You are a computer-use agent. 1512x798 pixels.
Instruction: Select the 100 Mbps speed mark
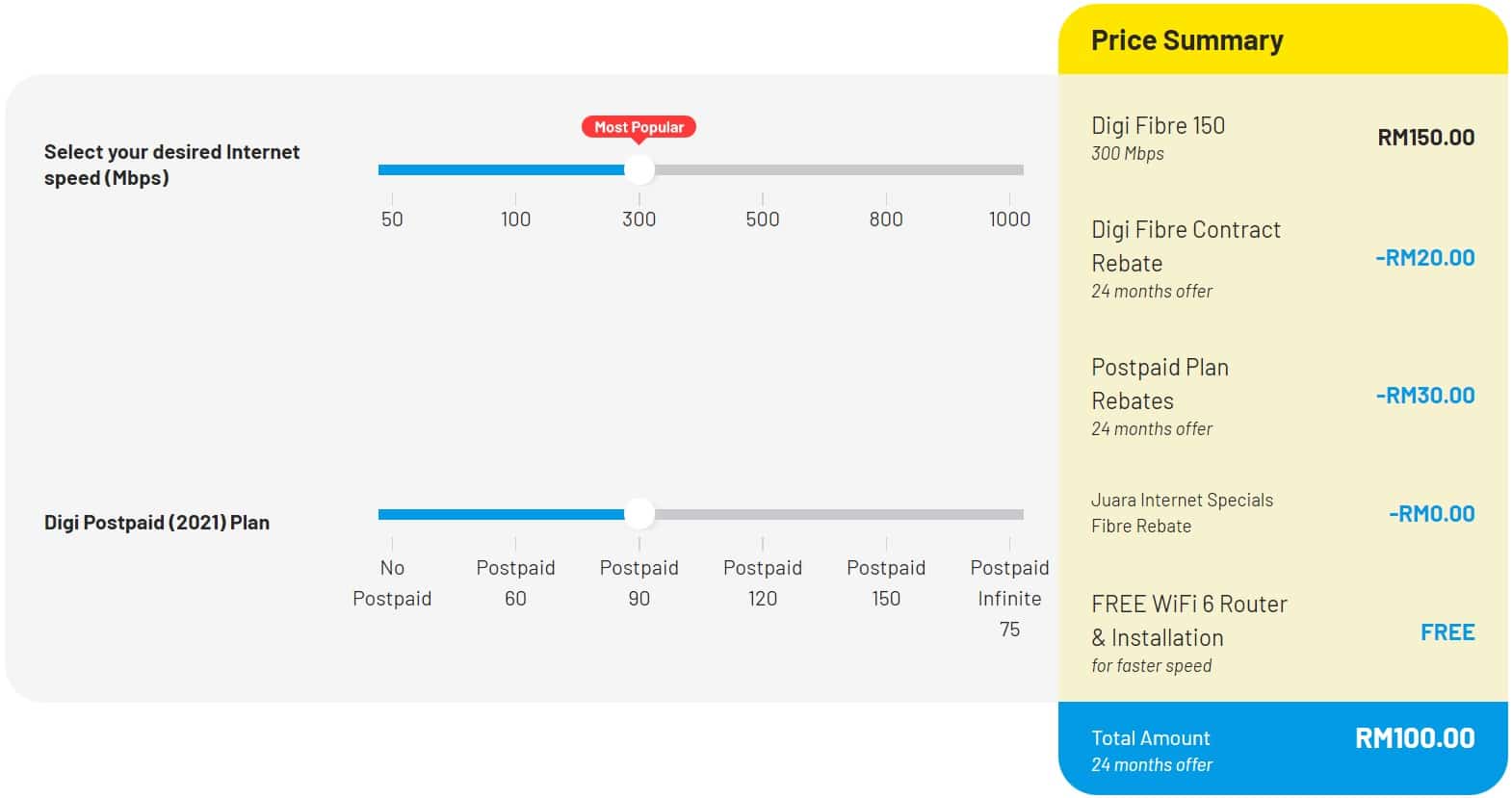[515, 219]
